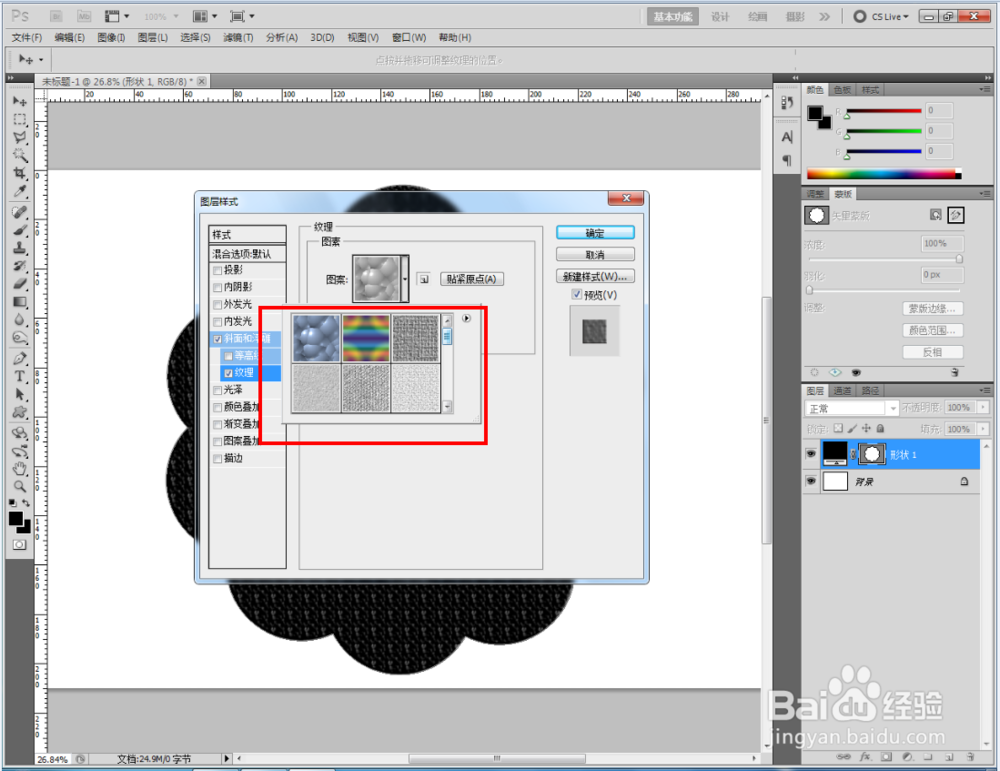Viewport: 1000px width, 771px height.
Task: Open the pattern picker dropdown arrow
Action: (x=405, y=279)
